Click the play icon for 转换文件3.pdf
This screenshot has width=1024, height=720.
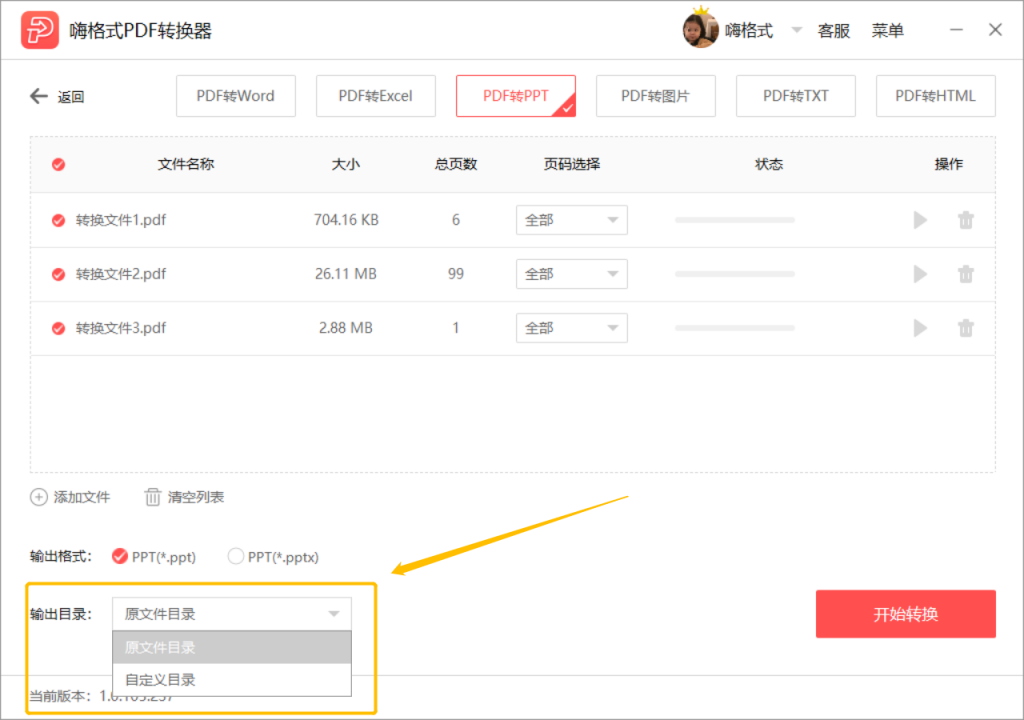920,328
